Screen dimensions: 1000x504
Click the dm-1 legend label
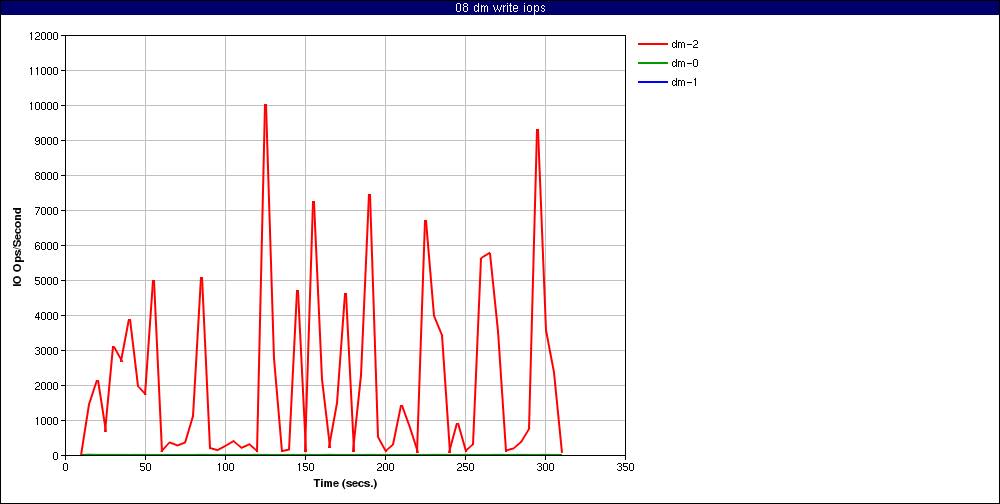coord(686,82)
